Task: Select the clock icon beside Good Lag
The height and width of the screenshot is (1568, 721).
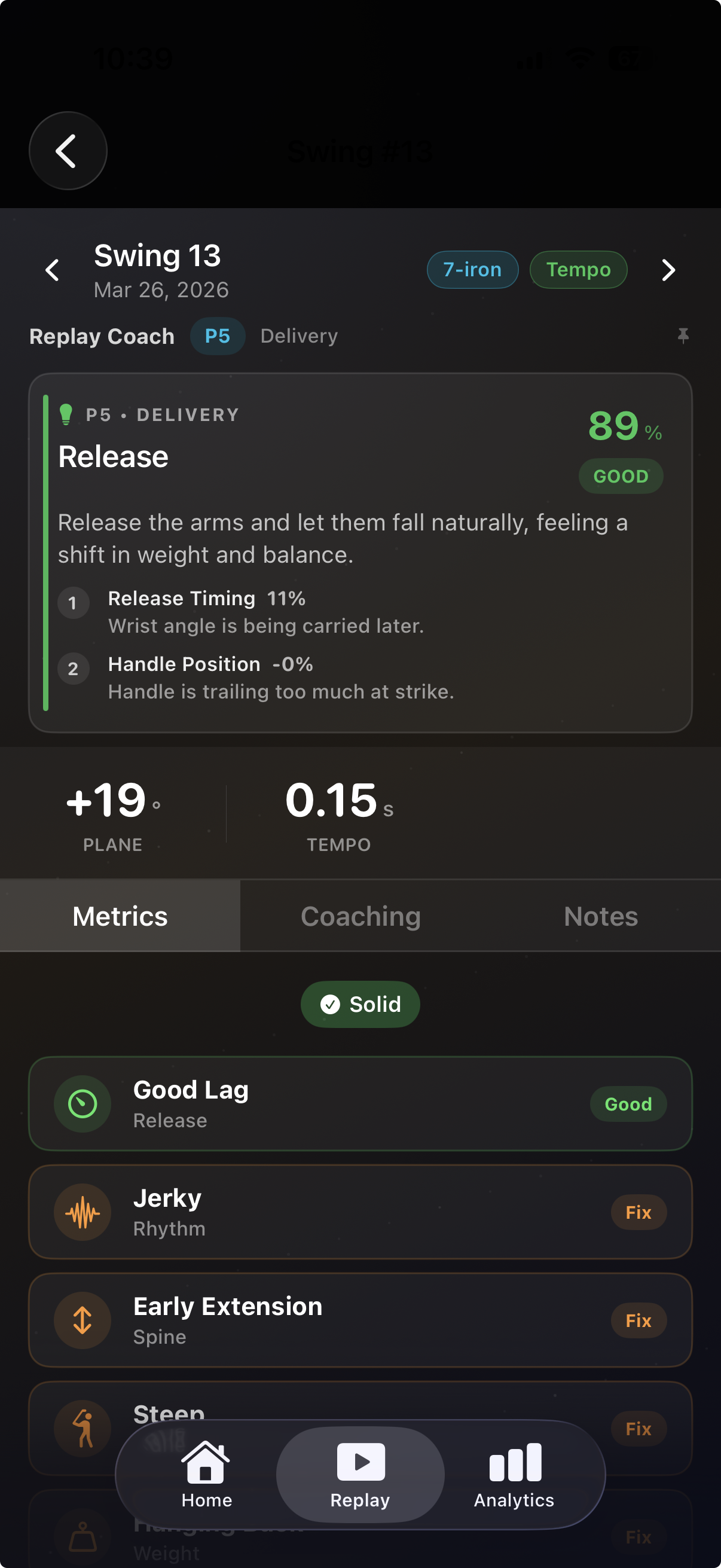Action: click(82, 1103)
